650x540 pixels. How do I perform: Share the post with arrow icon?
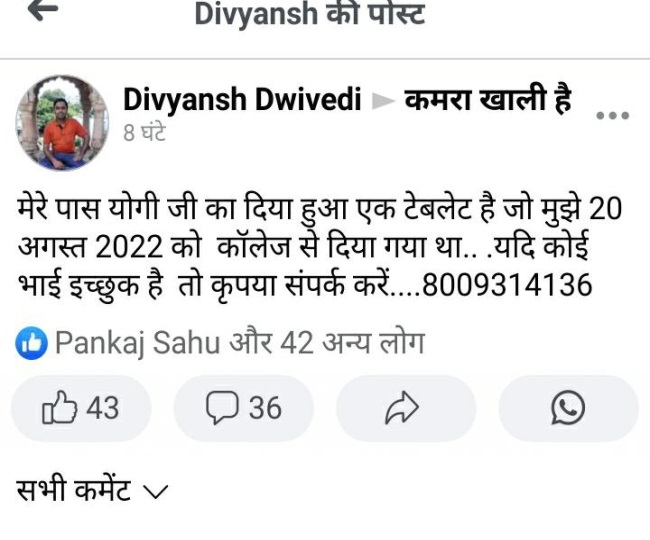[406, 408]
